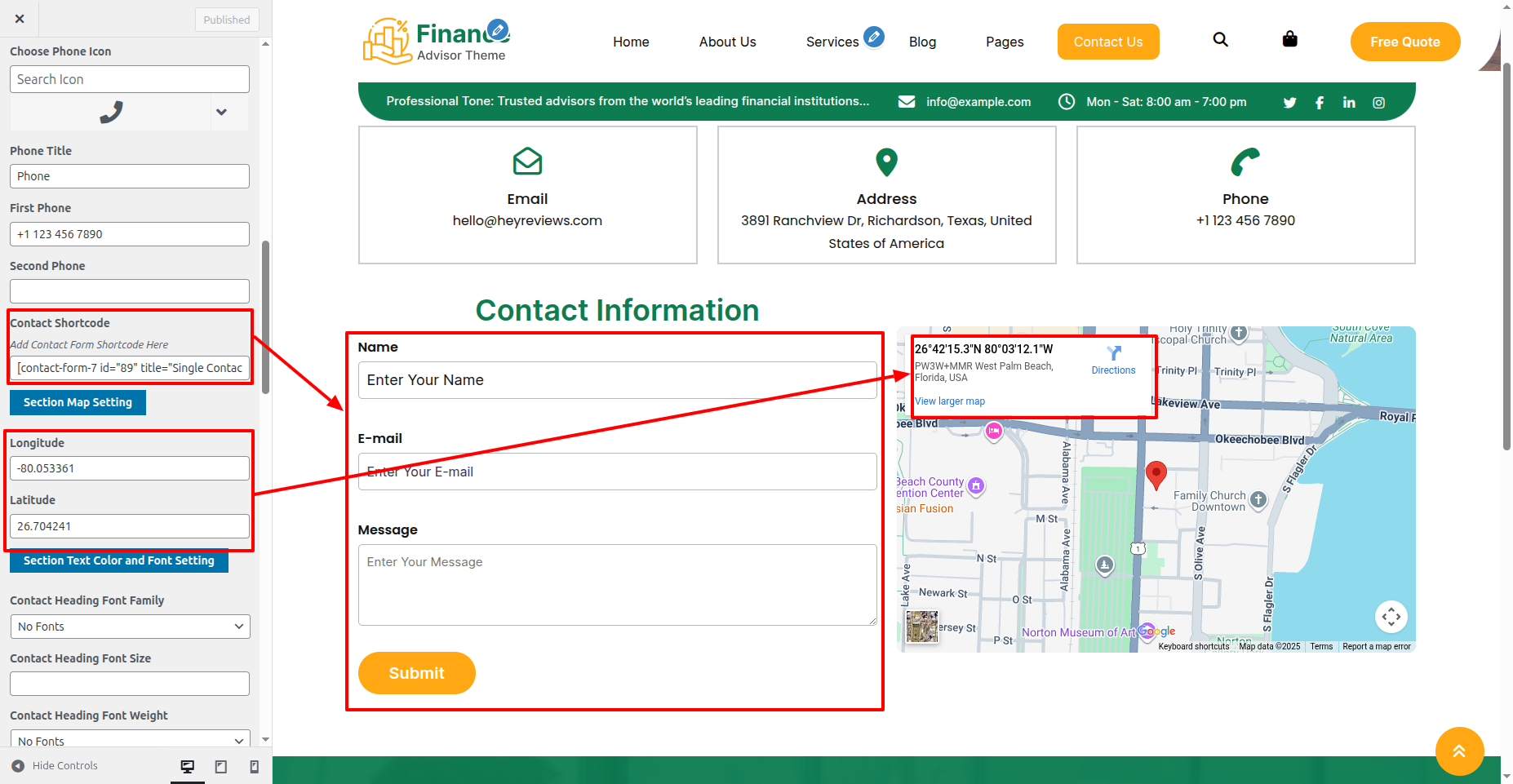Click the search magnifier icon in header
This screenshot has width=1513, height=784.
1220,39
